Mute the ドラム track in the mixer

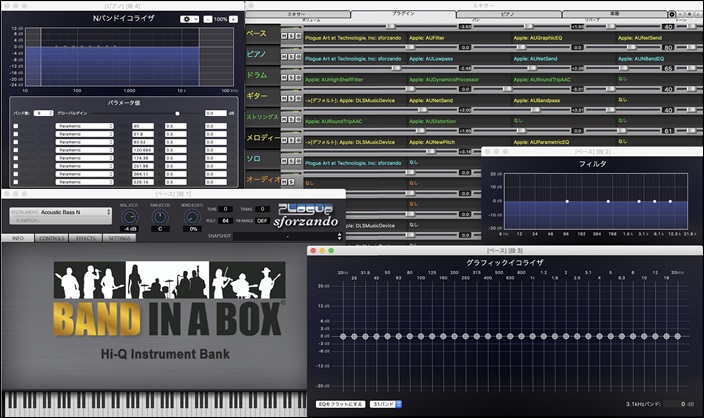tap(284, 78)
